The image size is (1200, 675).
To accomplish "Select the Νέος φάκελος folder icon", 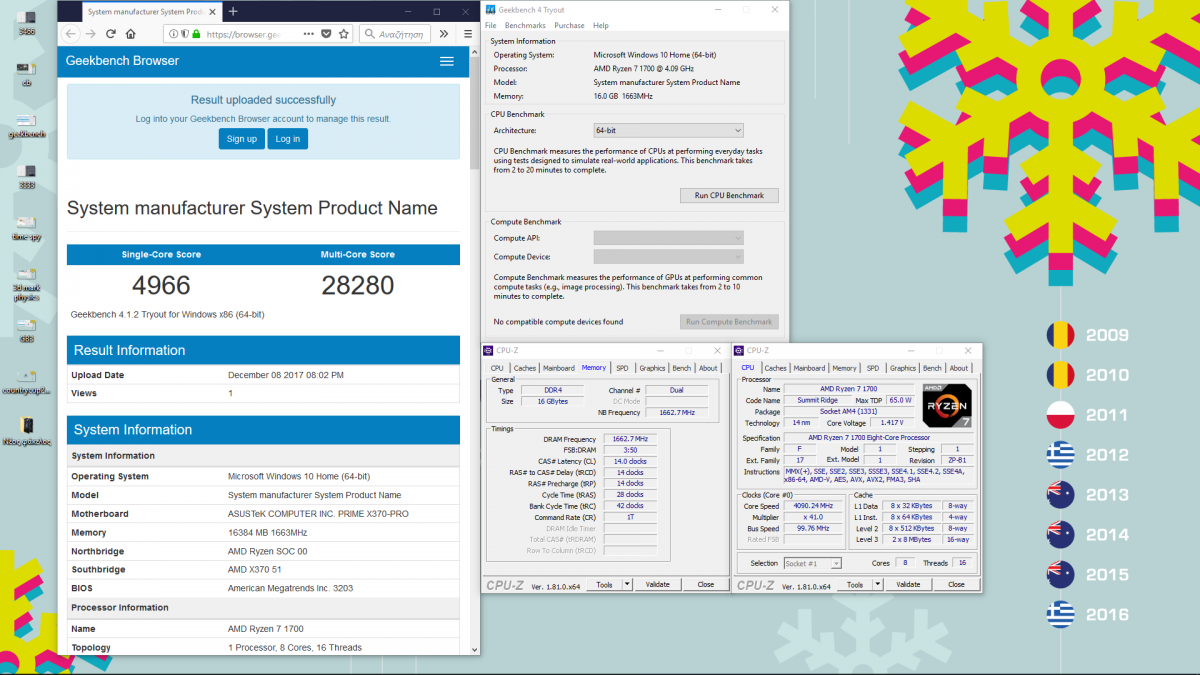I will (x=27, y=431).
